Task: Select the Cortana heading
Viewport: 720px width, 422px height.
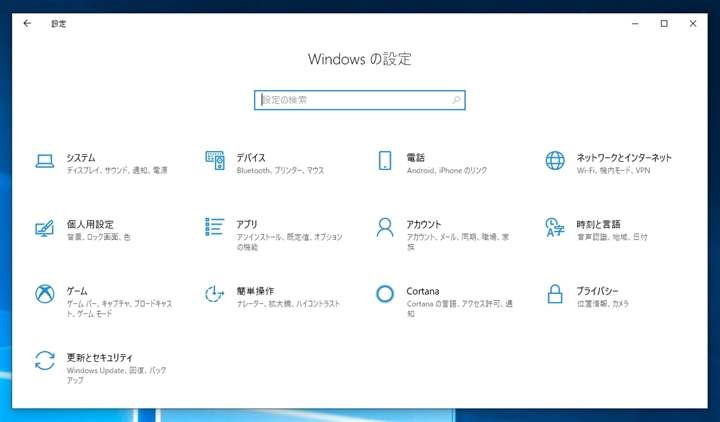Action: click(423, 291)
